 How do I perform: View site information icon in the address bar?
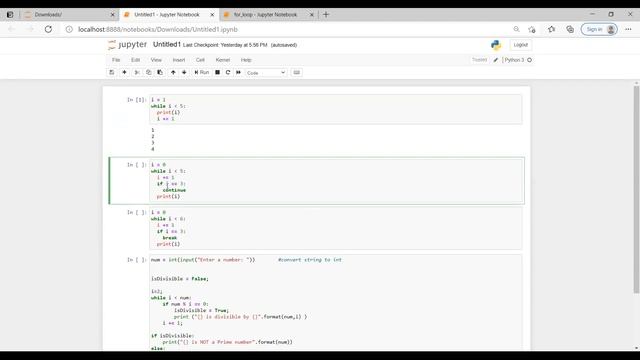69,29
